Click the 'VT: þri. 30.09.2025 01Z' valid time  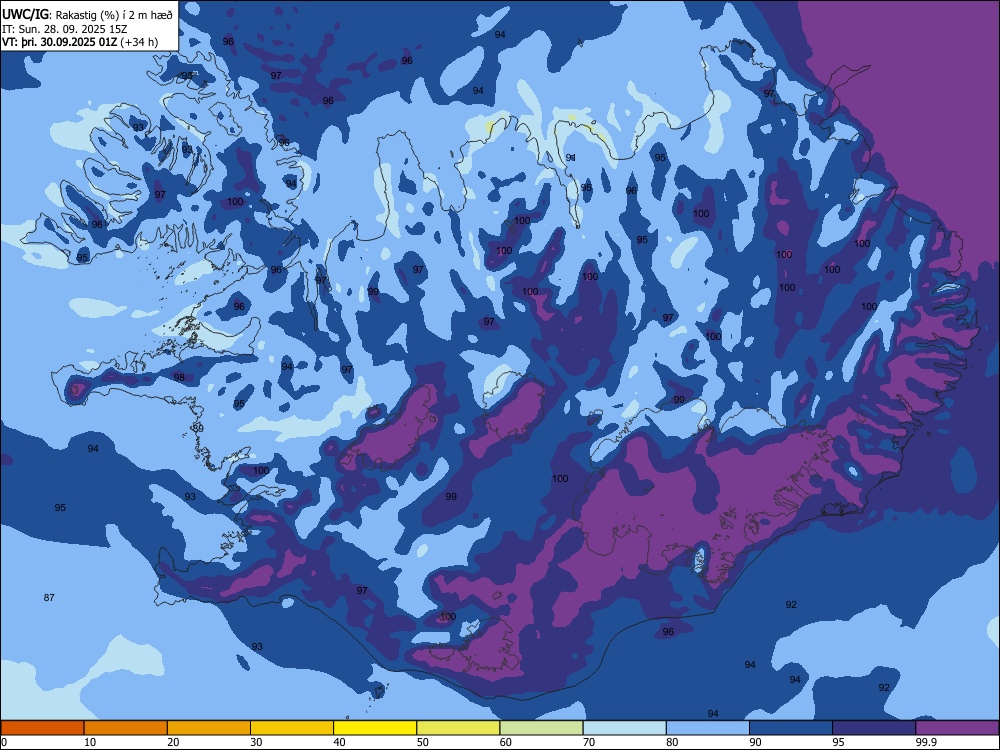tap(59, 42)
